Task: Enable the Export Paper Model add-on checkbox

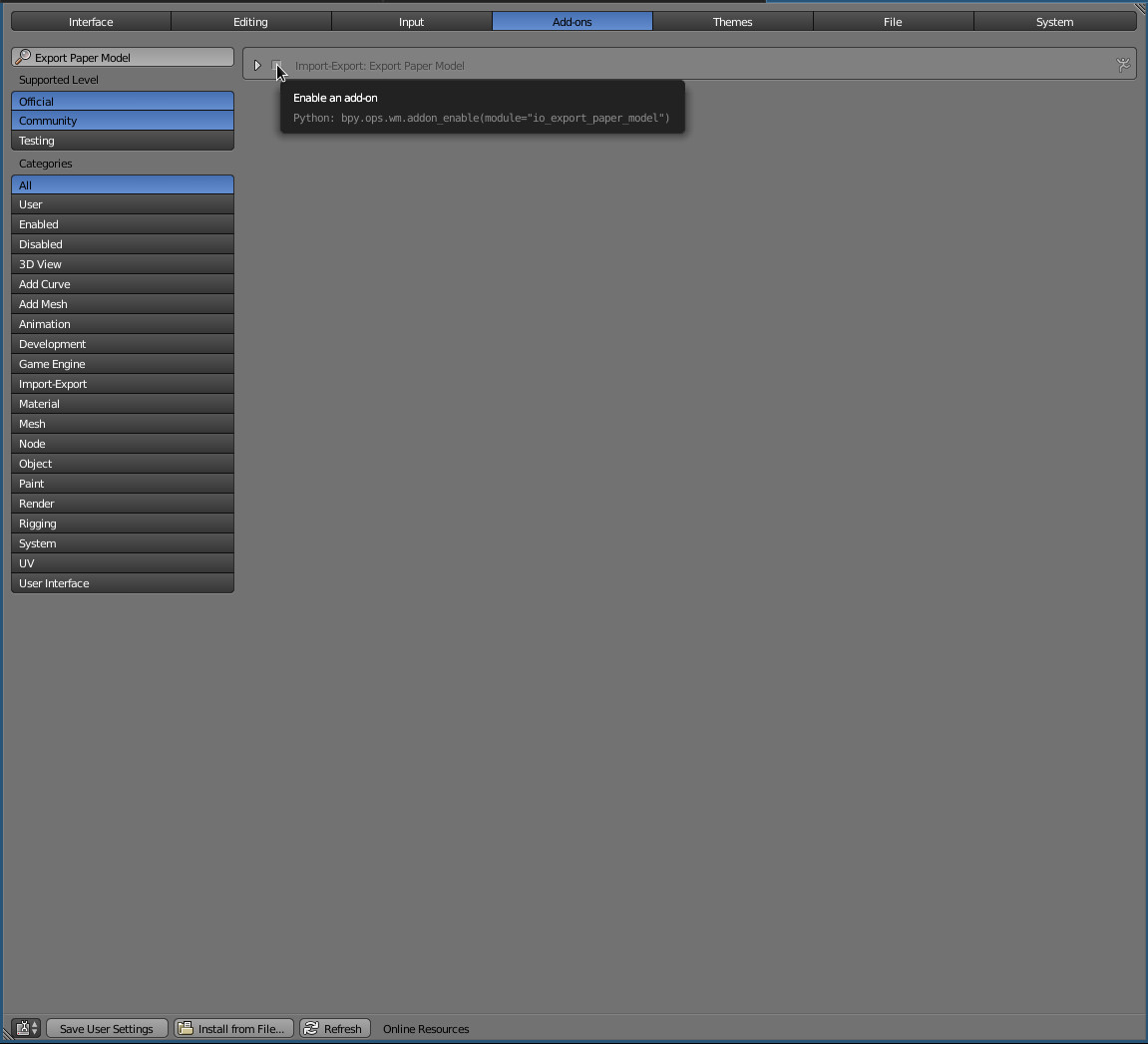Action: point(276,65)
